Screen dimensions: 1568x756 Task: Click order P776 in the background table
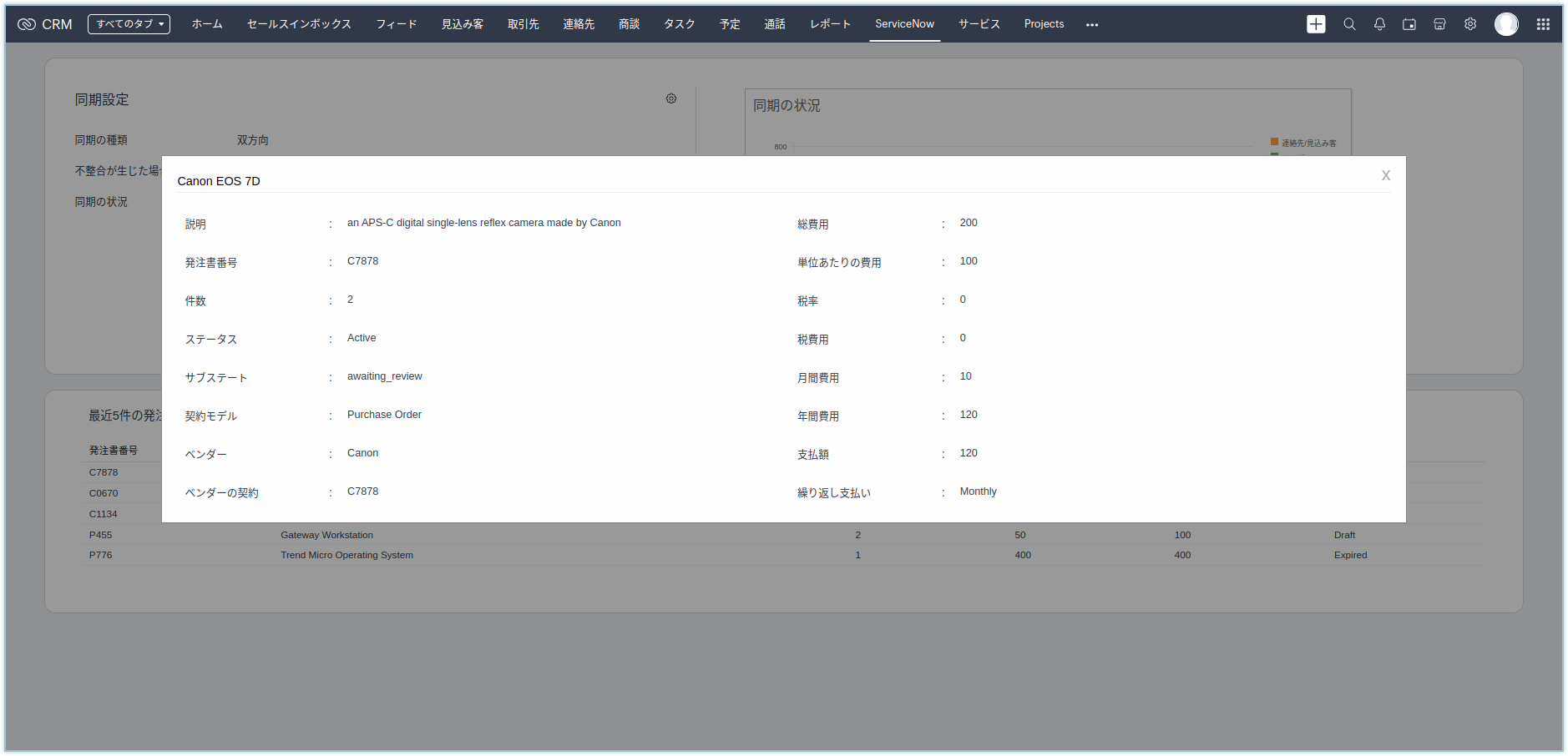100,555
